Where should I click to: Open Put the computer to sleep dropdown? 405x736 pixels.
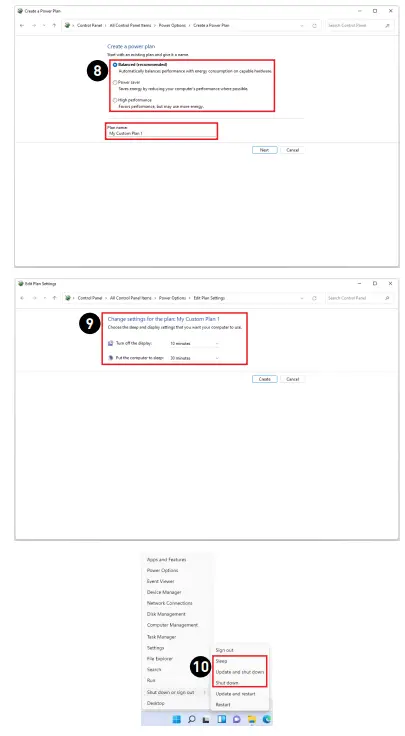tap(194, 358)
